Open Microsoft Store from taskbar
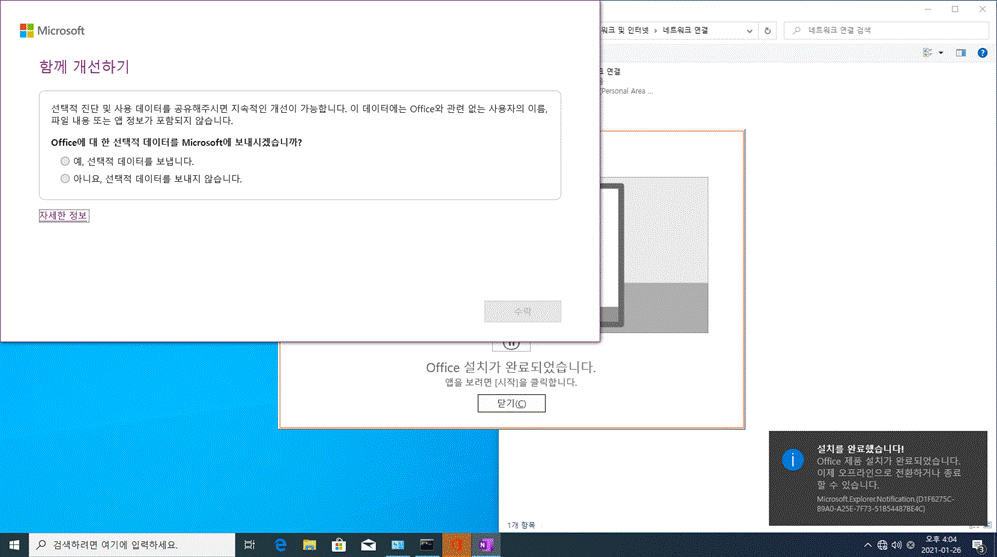Viewport: 997px width, 557px height. [x=339, y=545]
